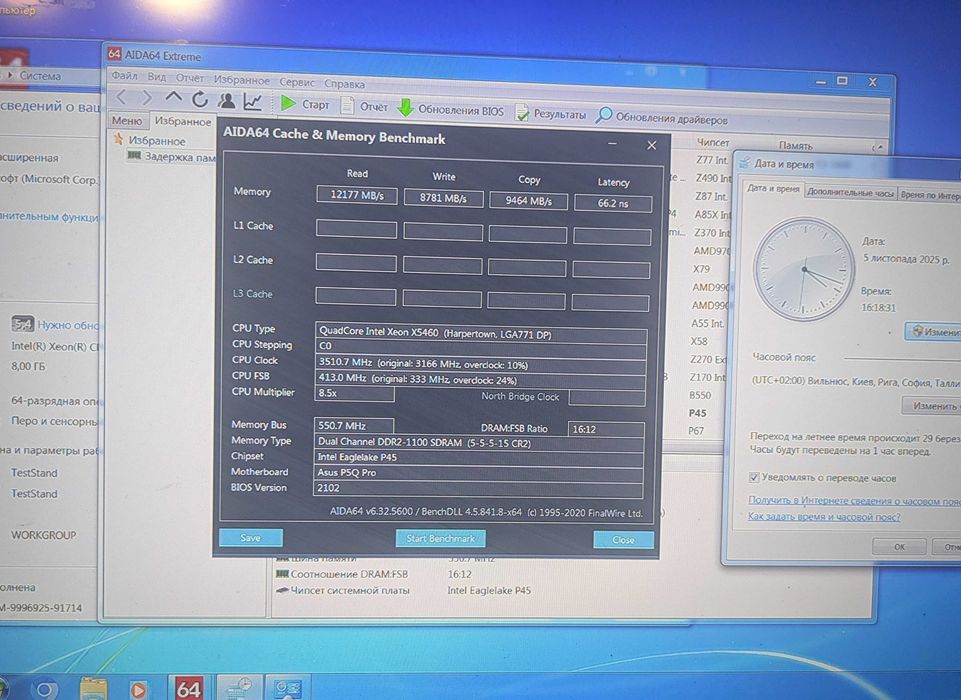The width and height of the screenshot is (961, 700).
Task: Click the user profile icon in AIDA64 toolbar
Action: coord(226,101)
